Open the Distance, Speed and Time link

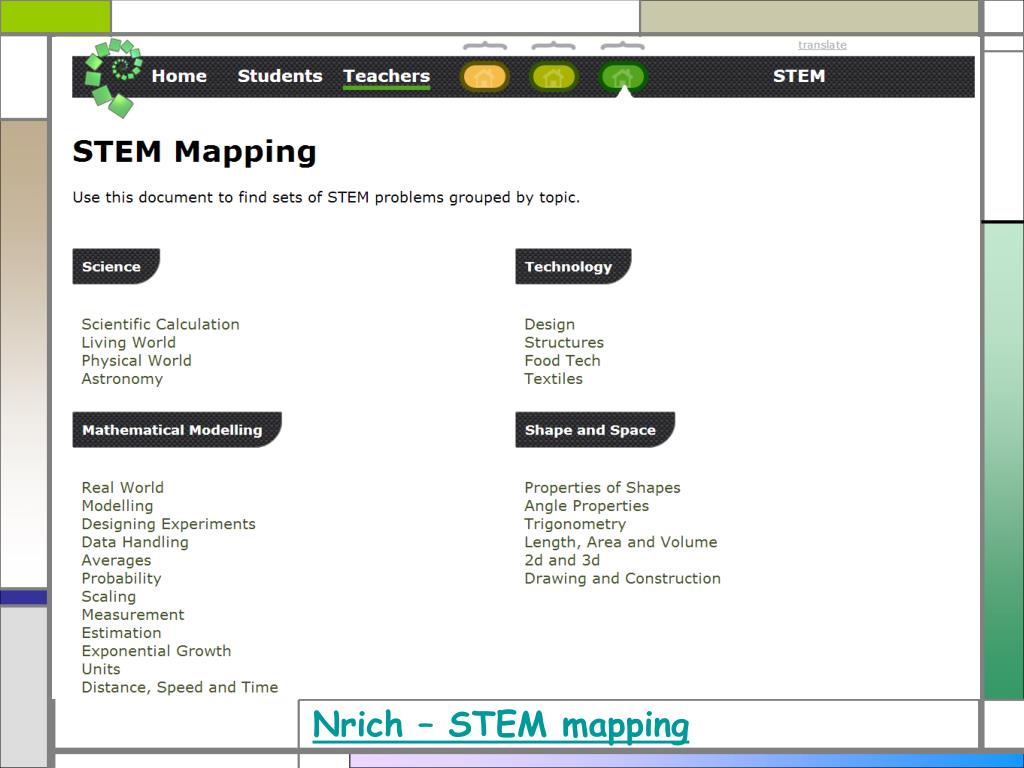[x=180, y=688]
